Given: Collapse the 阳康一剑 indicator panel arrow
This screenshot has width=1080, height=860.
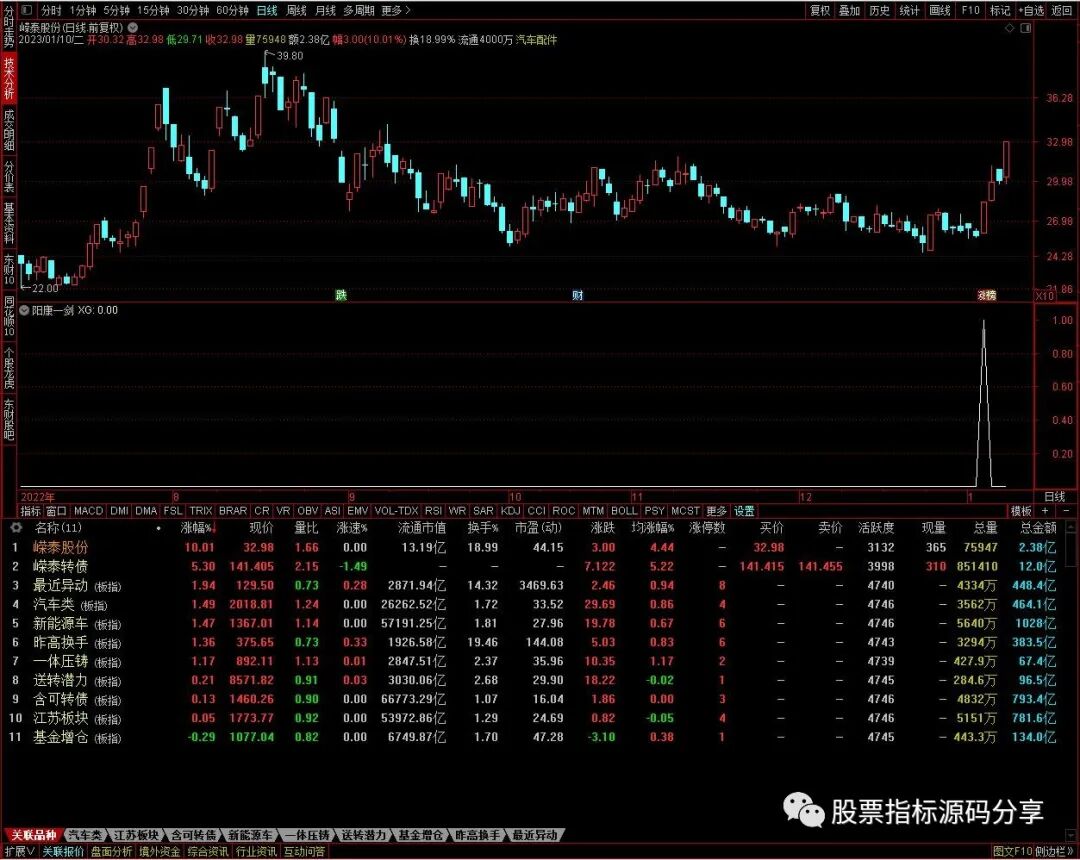Looking at the screenshot, I should (x=24, y=311).
